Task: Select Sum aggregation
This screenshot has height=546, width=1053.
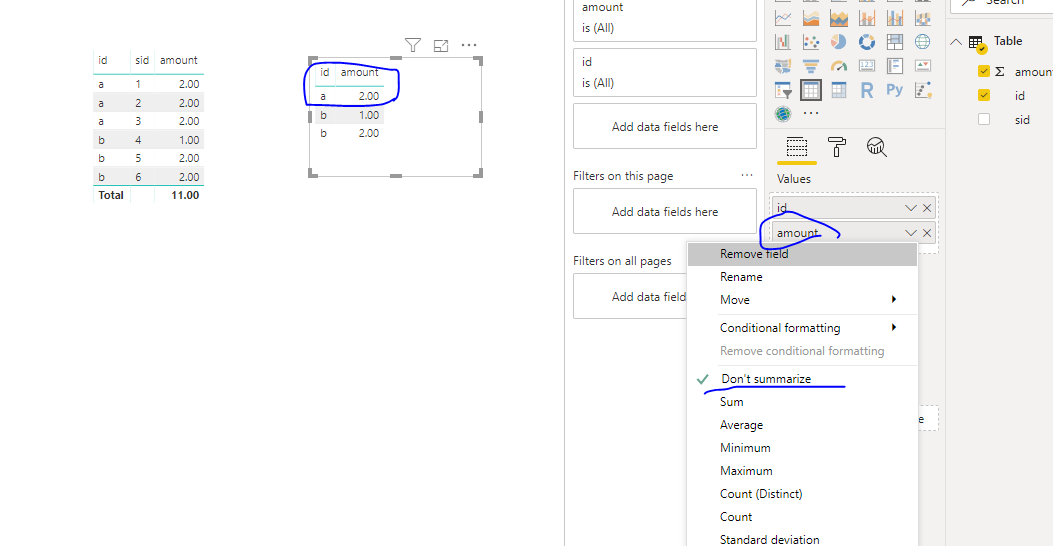Action: 803,402
